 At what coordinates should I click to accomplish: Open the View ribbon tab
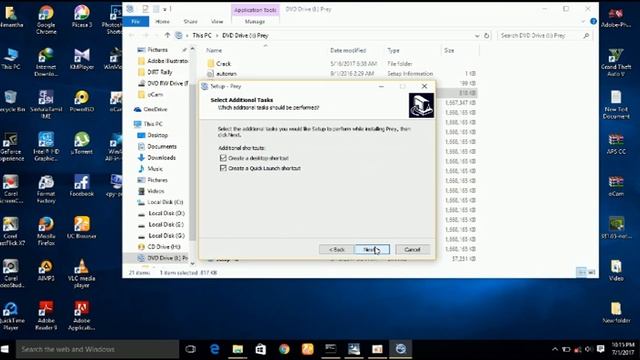[217, 22]
